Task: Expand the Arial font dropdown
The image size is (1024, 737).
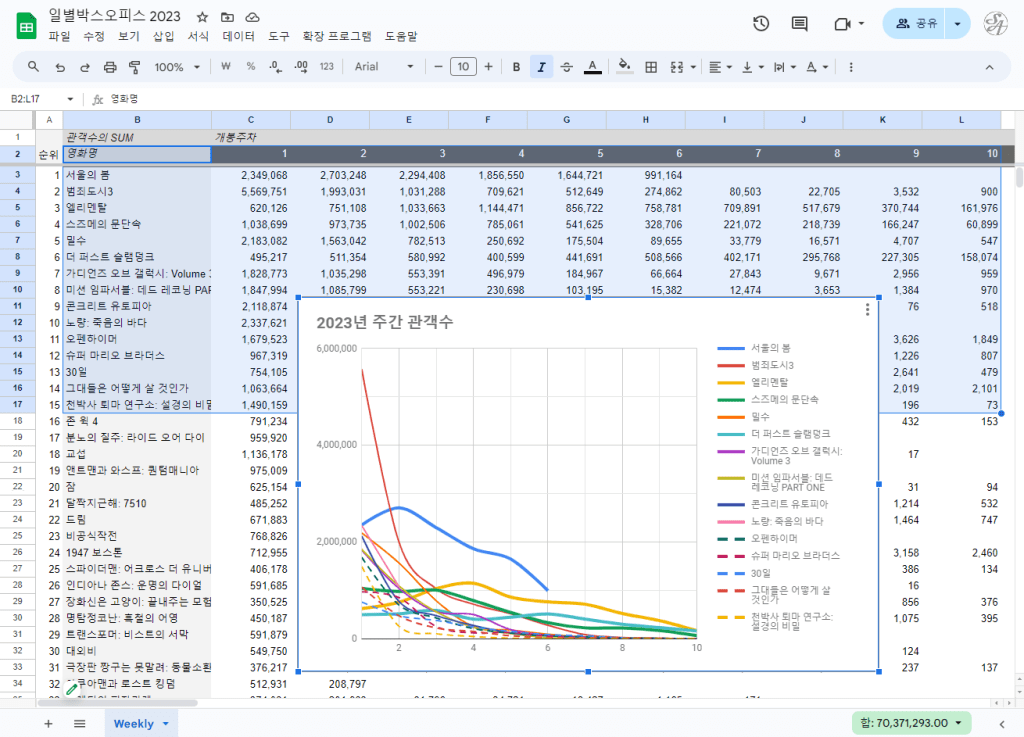Action: click(x=384, y=67)
